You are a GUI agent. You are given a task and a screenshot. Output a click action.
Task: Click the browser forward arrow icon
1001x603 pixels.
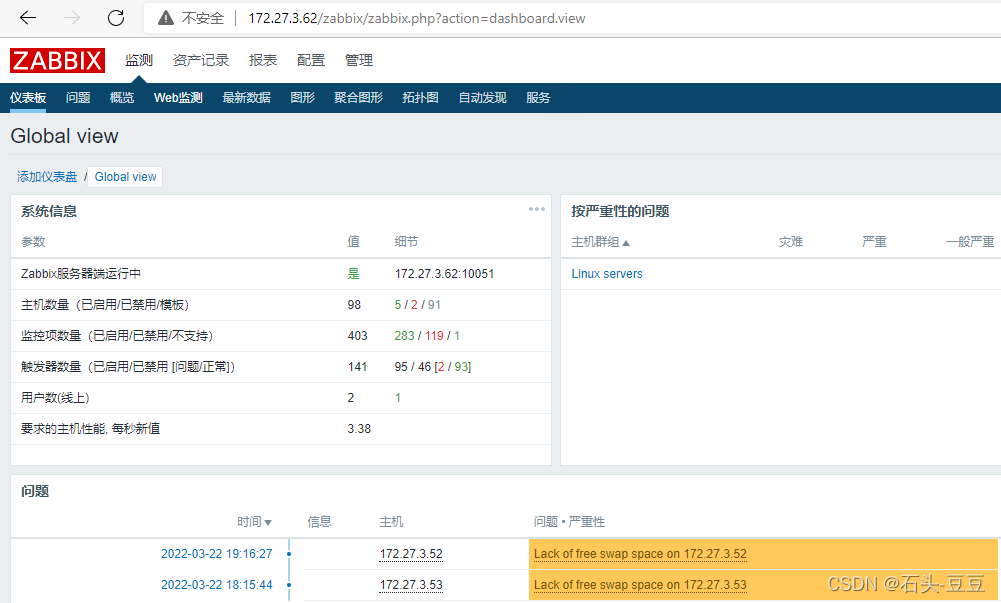[x=72, y=18]
